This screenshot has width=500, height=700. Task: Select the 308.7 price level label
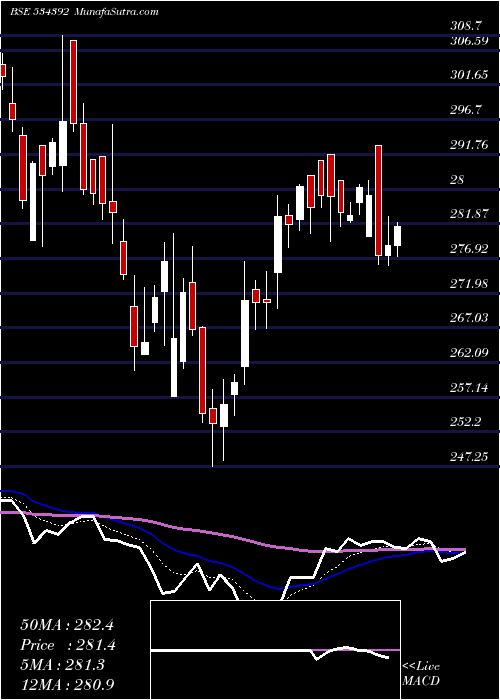pos(466,27)
